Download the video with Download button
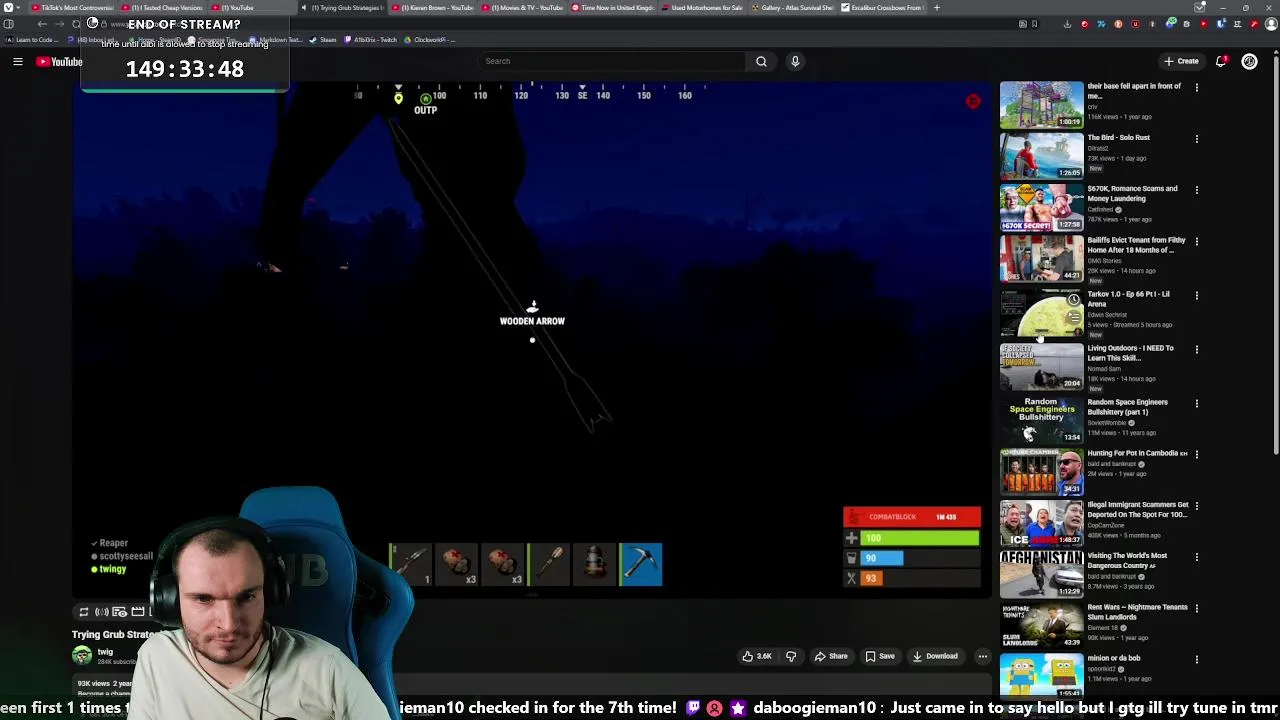The height and width of the screenshot is (720, 1280). pos(935,656)
